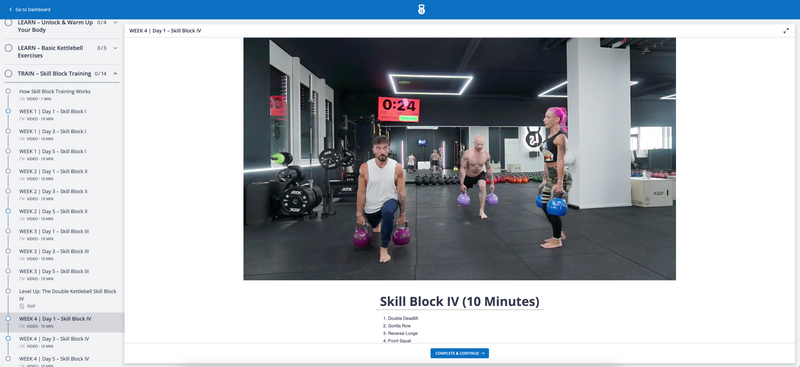Open WEEK 3 | Day 5 – Skill Block III

[54, 271]
